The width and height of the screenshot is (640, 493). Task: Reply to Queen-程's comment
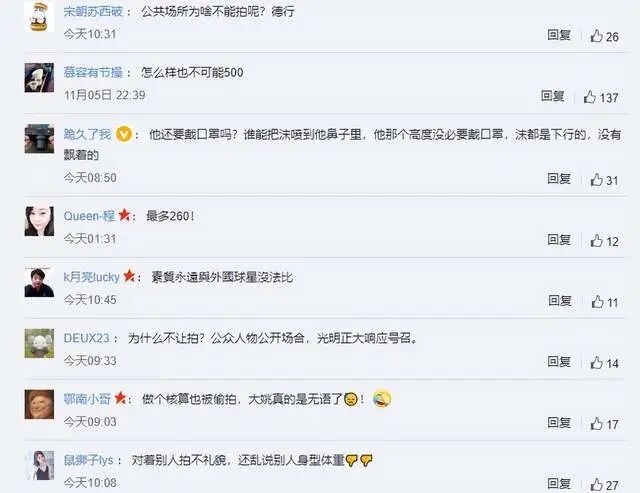click(559, 240)
